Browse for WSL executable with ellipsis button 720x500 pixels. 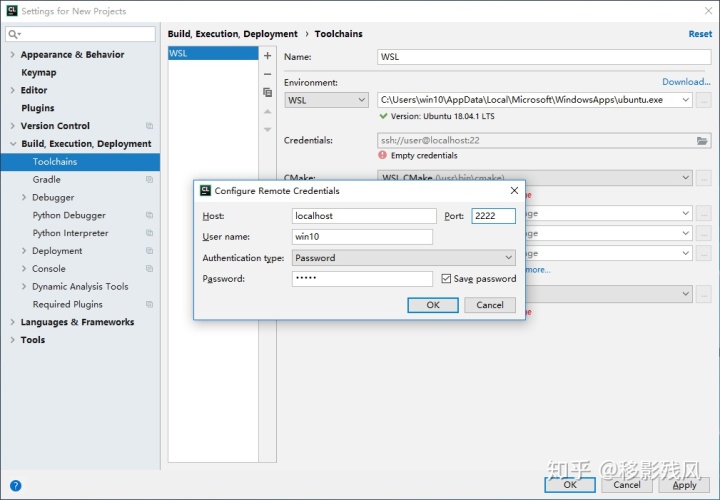pyautogui.click(x=703, y=100)
